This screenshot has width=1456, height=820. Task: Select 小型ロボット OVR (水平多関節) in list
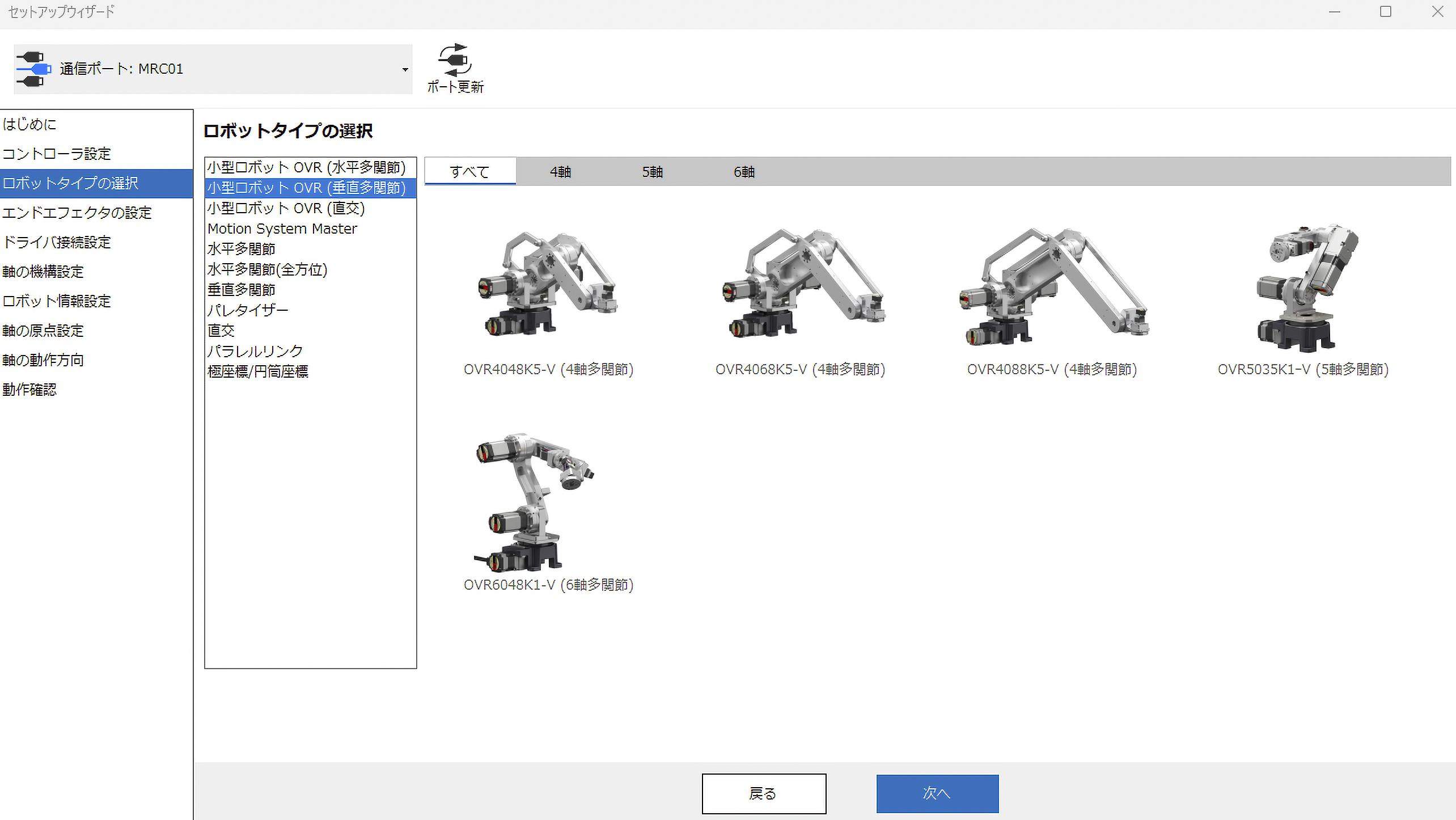tap(310, 167)
